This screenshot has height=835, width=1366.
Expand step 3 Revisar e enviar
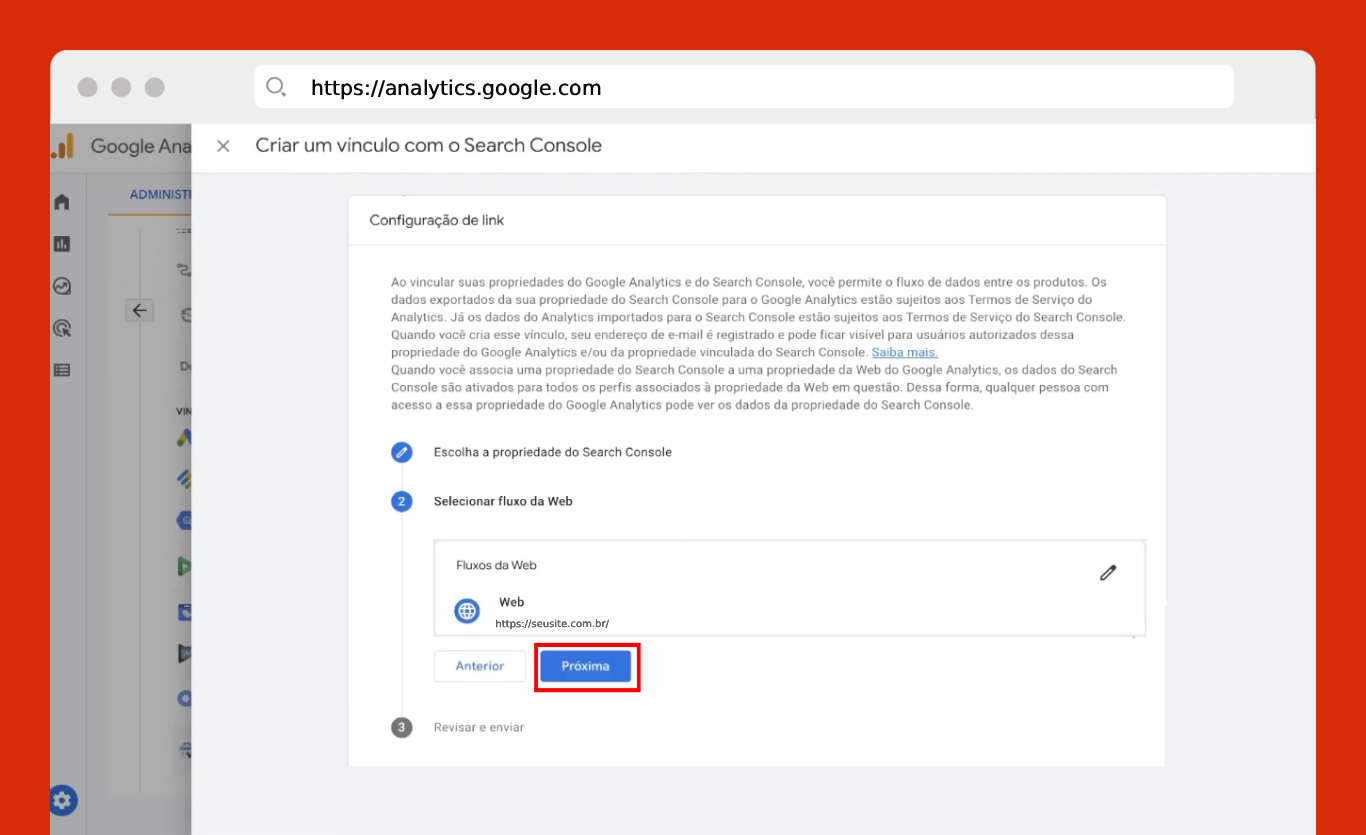click(x=478, y=727)
